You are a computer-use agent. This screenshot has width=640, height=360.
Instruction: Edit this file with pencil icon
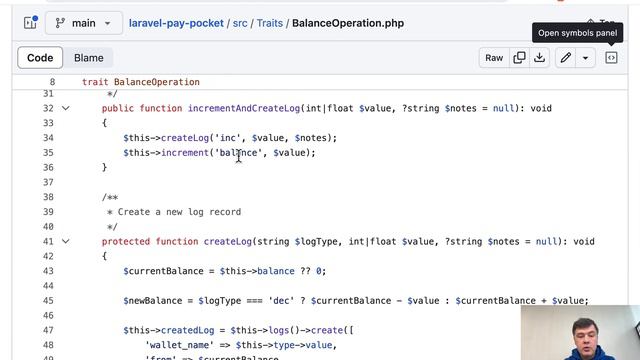[565, 58]
